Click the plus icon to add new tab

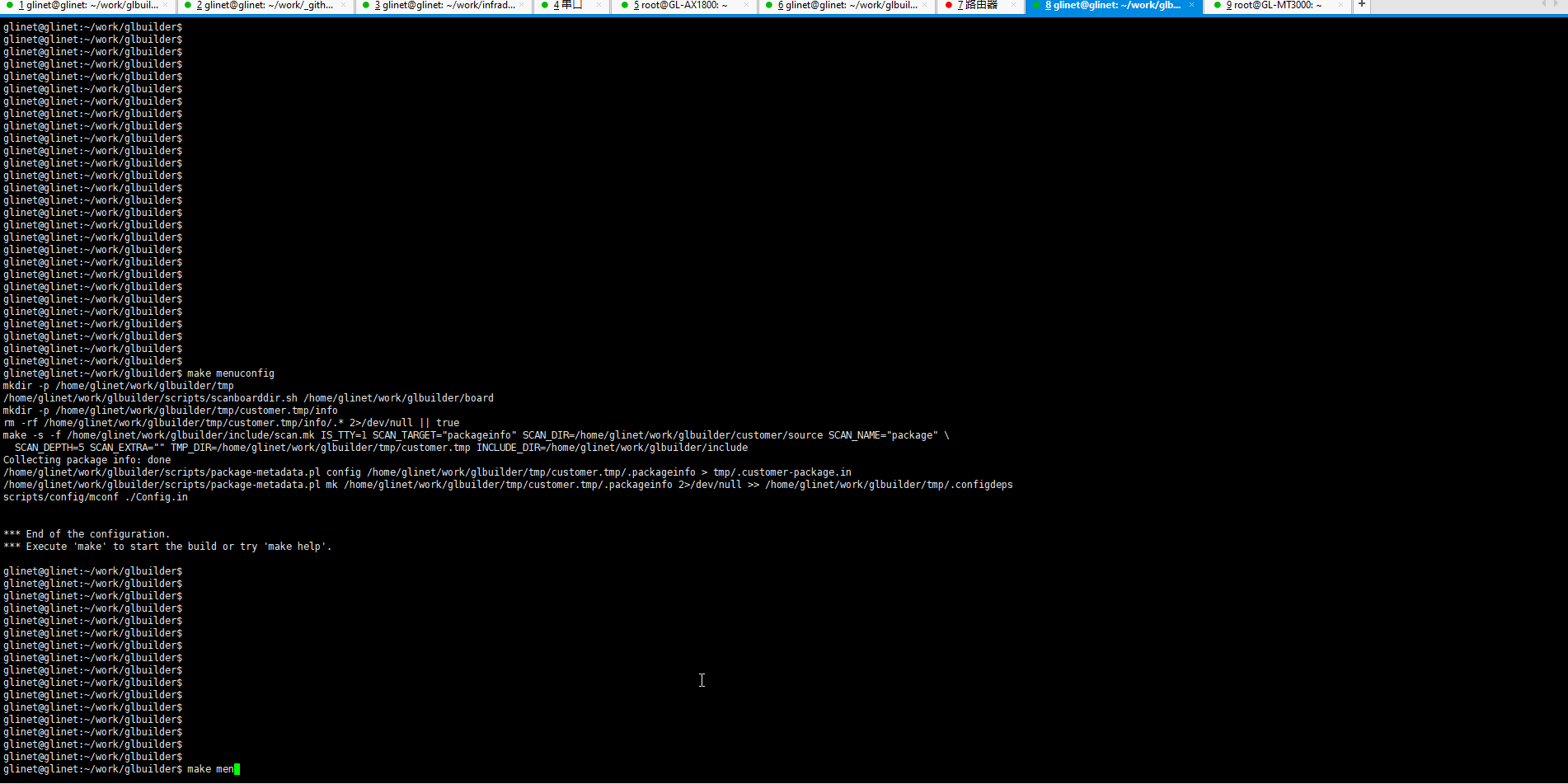(x=1362, y=5)
